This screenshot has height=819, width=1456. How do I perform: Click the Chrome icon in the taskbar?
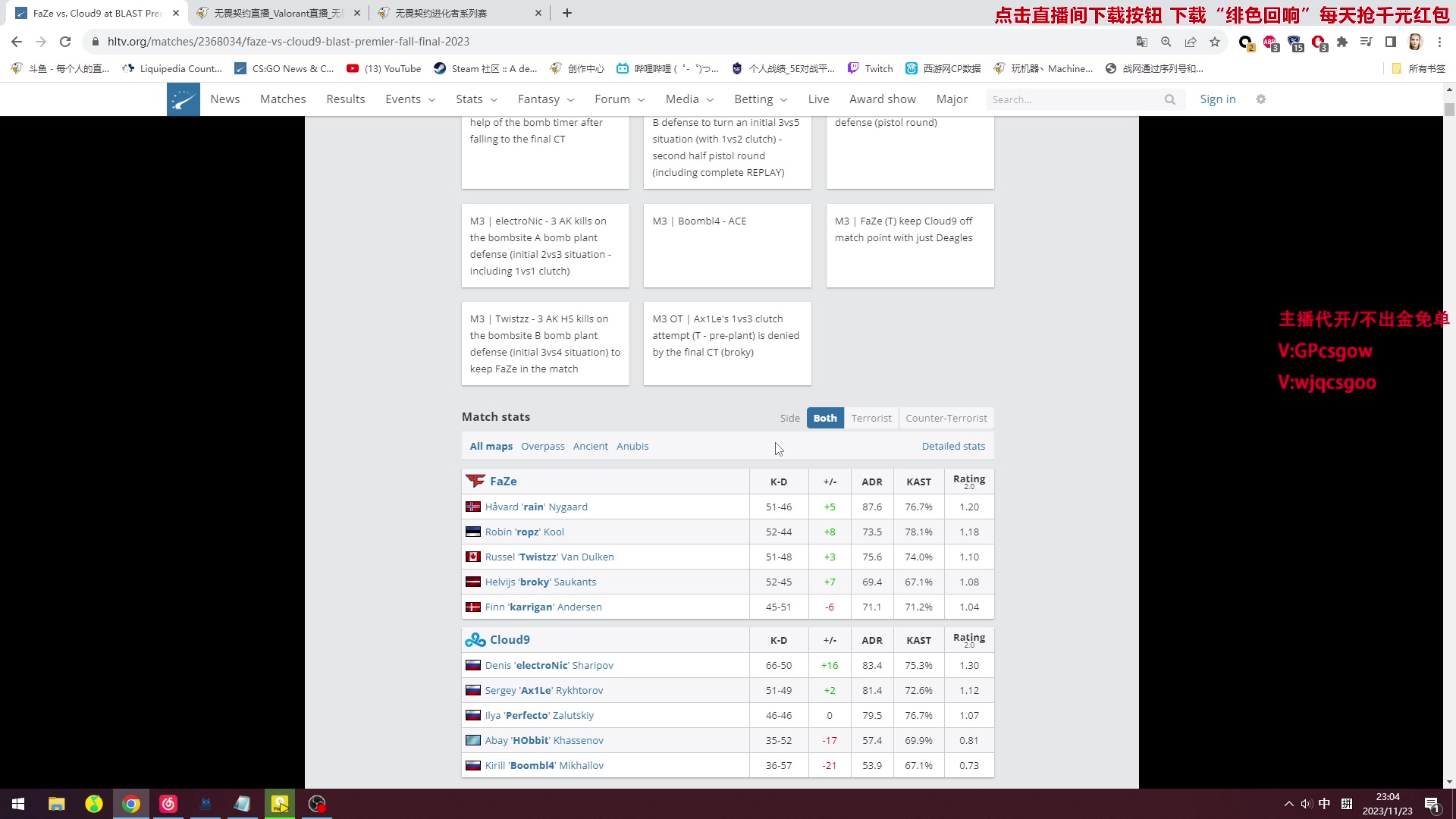pos(131,804)
